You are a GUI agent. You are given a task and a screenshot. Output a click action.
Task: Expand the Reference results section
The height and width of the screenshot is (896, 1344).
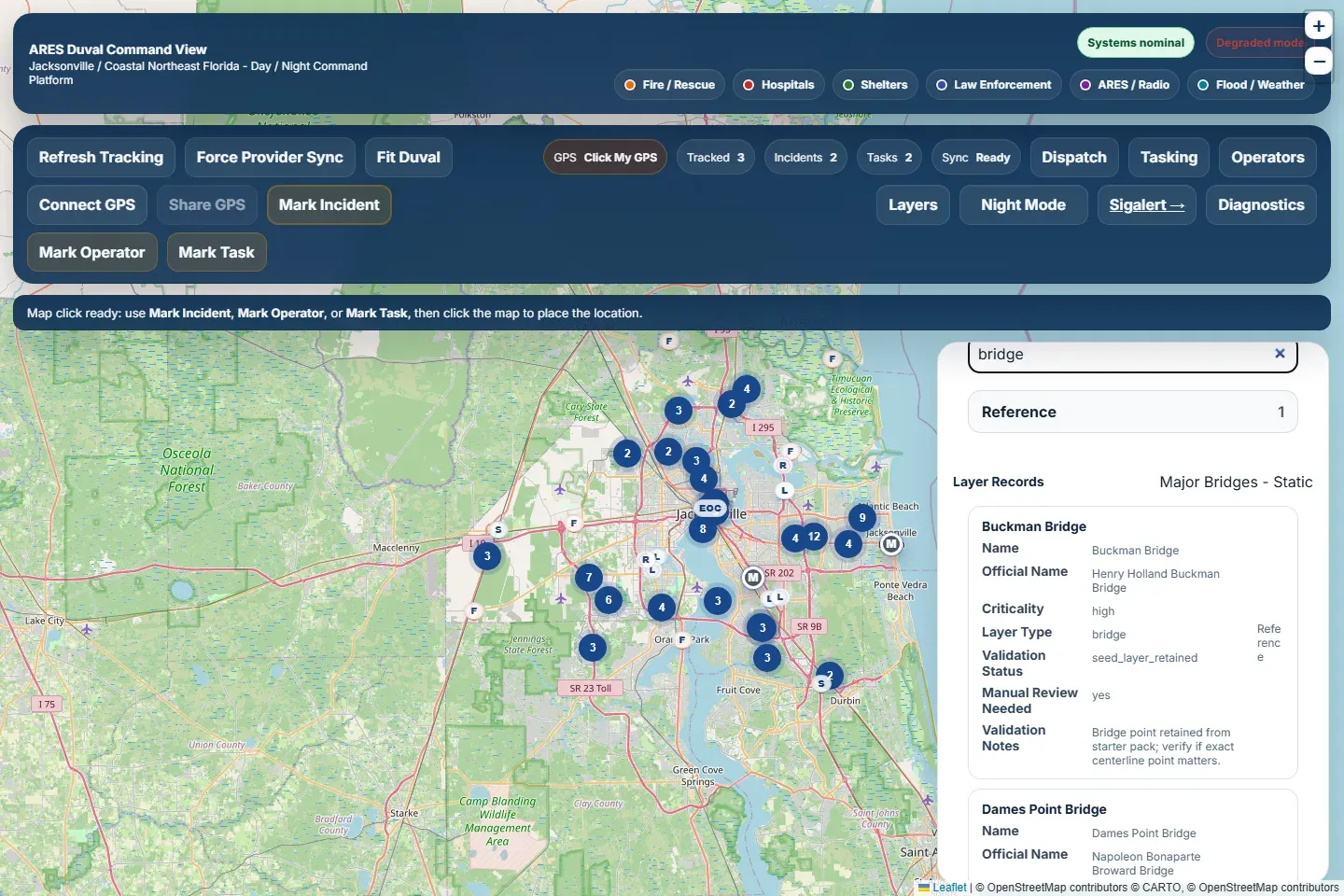point(1133,412)
